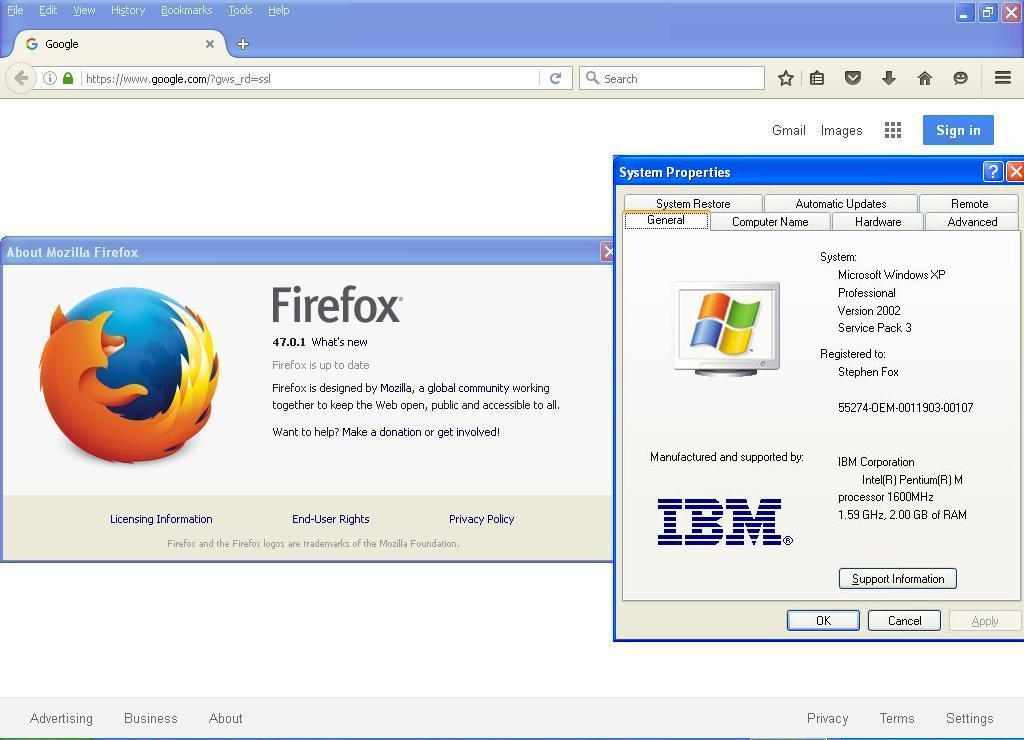Viewport: 1024px width, 740px height.
Task: Switch to the Remote tab
Action: click(x=969, y=203)
